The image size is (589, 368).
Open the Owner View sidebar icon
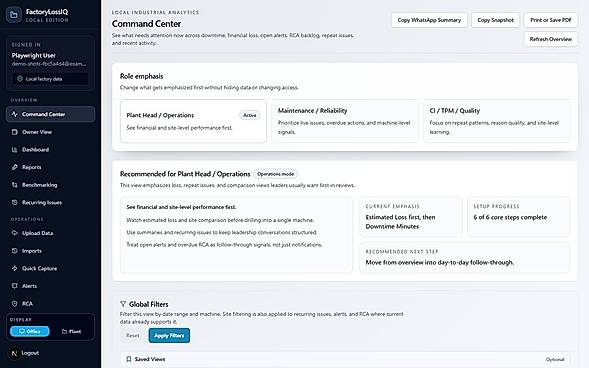coord(15,132)
